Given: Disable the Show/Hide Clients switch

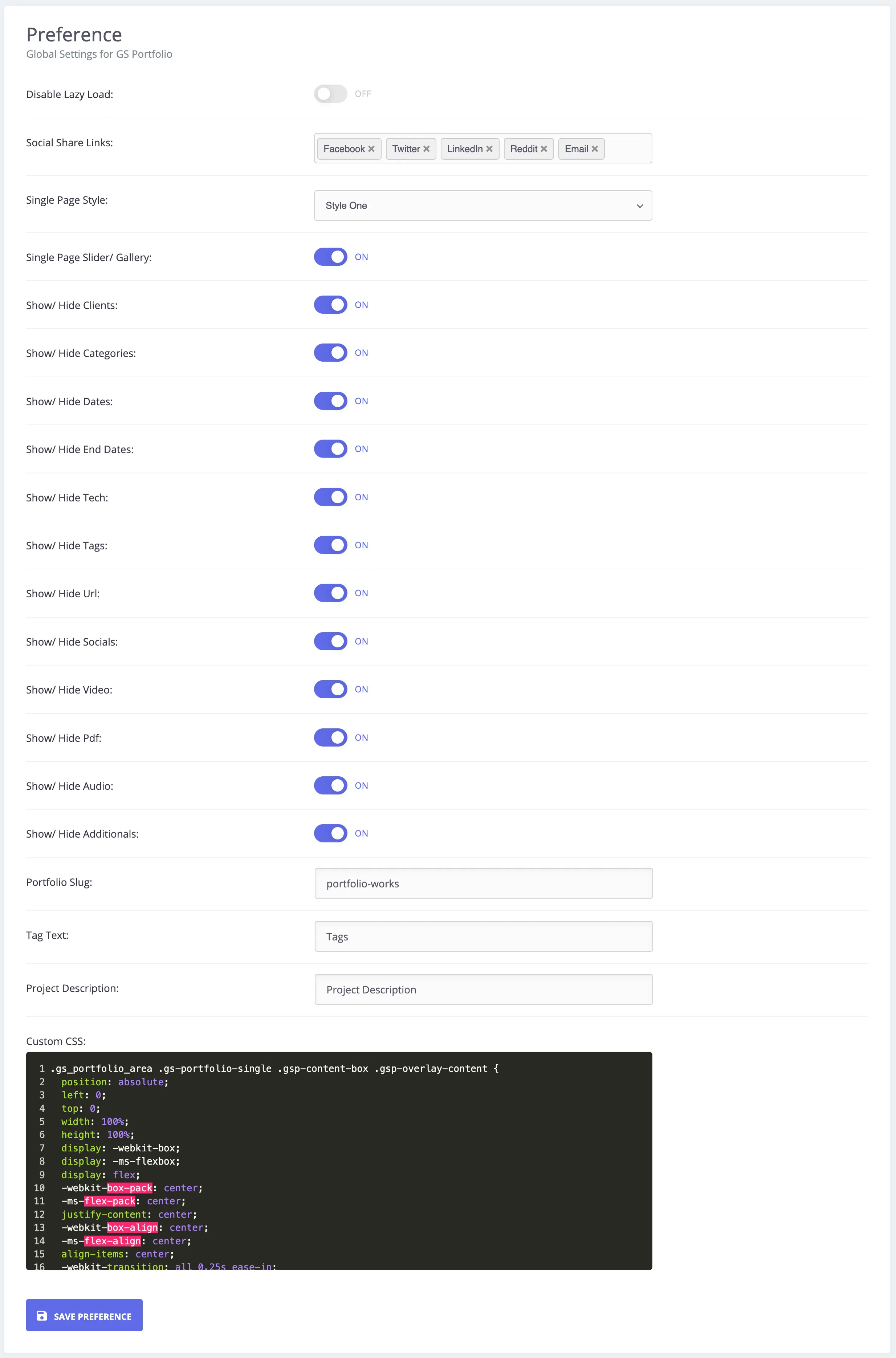Looking at the screenshot, I should (330, 305).
